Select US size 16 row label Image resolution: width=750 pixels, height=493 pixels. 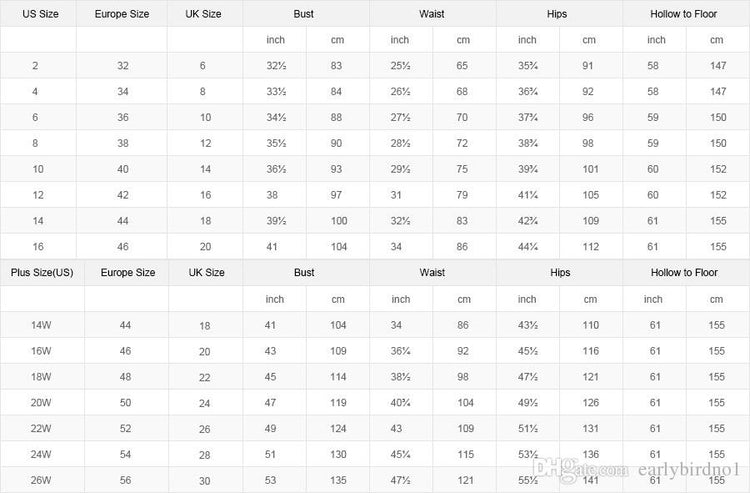click(38, 247)
